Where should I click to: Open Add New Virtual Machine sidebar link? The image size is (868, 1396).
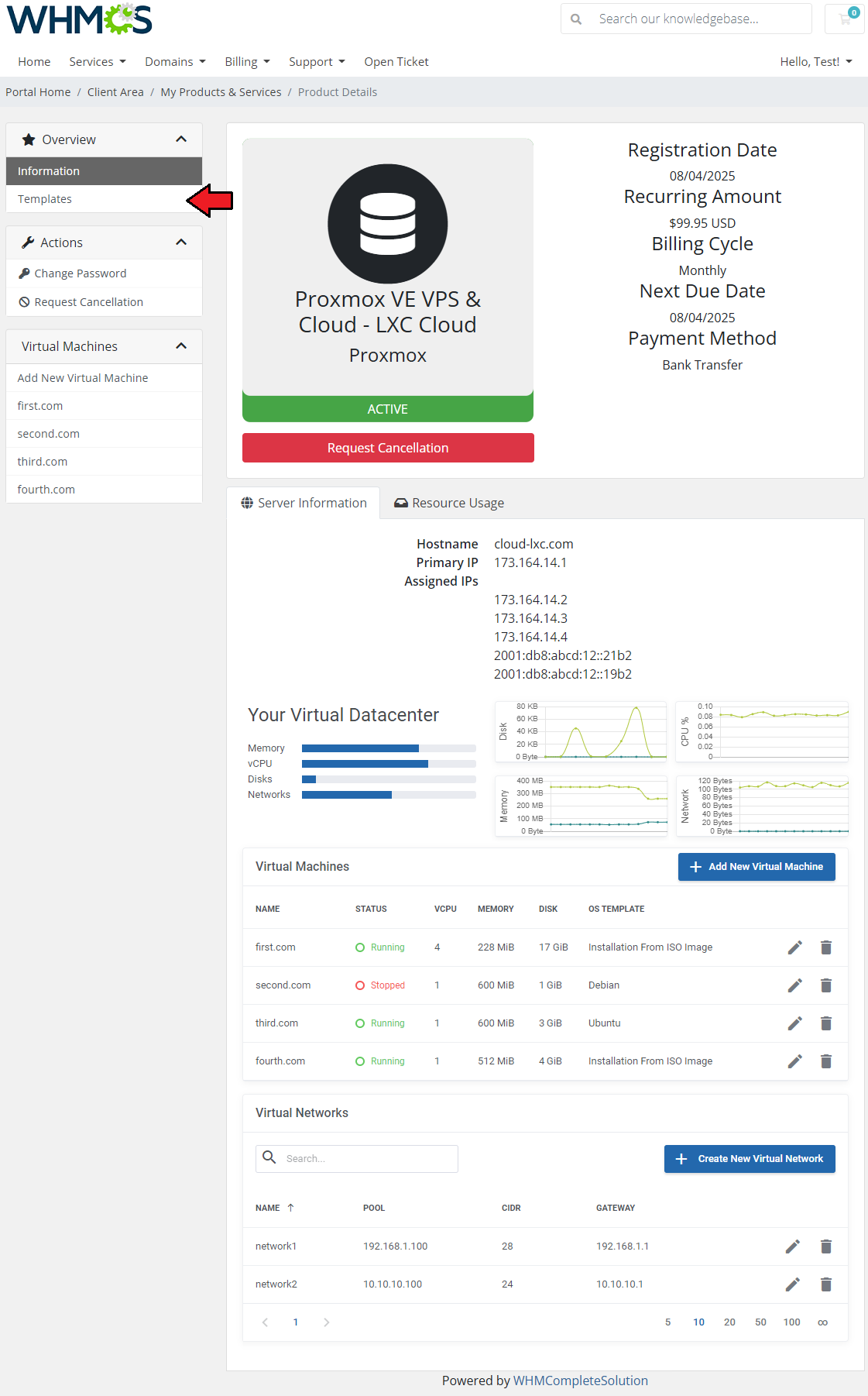(104, 378)
